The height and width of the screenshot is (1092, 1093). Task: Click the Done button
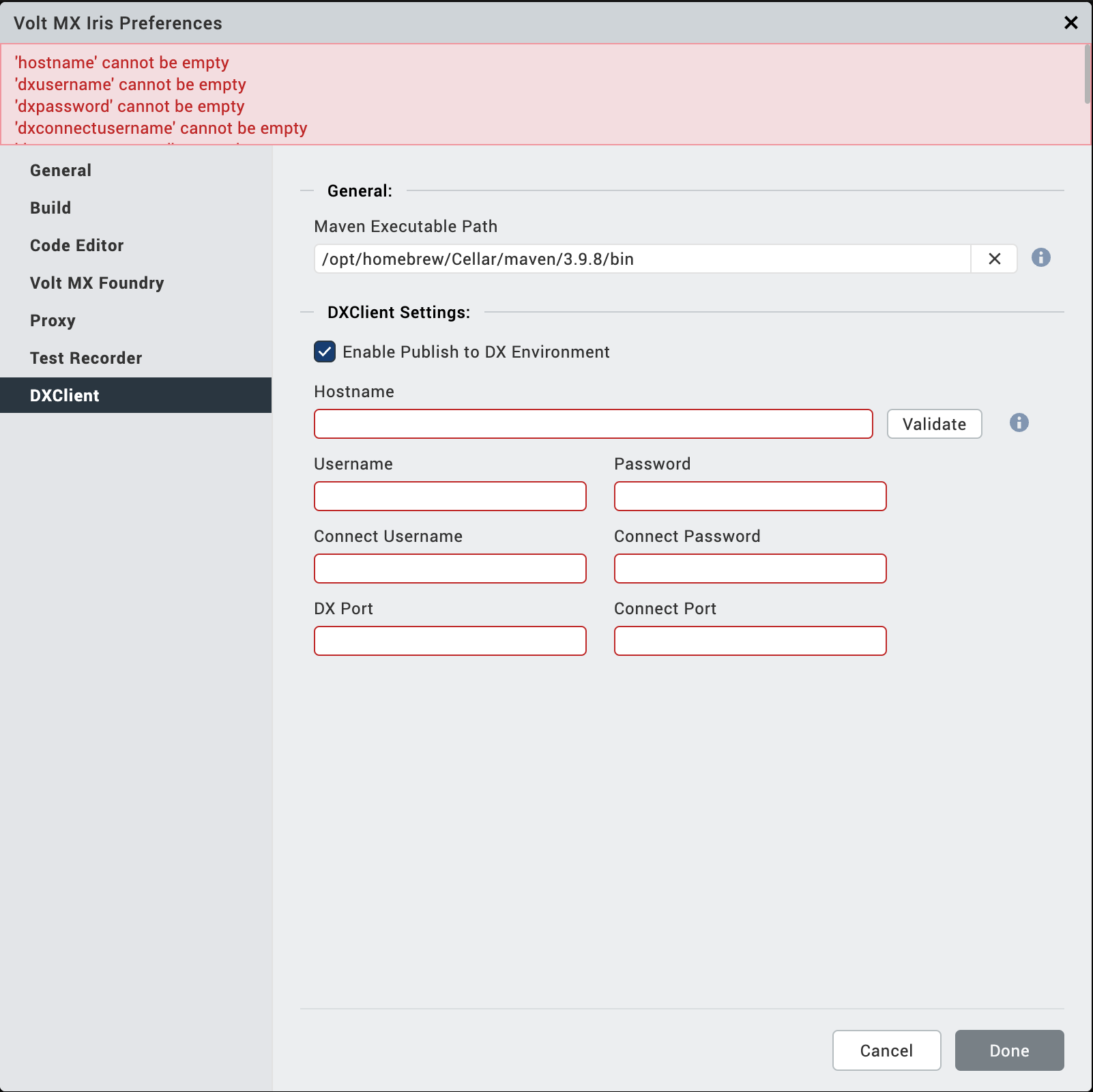coord(1009,1050)
